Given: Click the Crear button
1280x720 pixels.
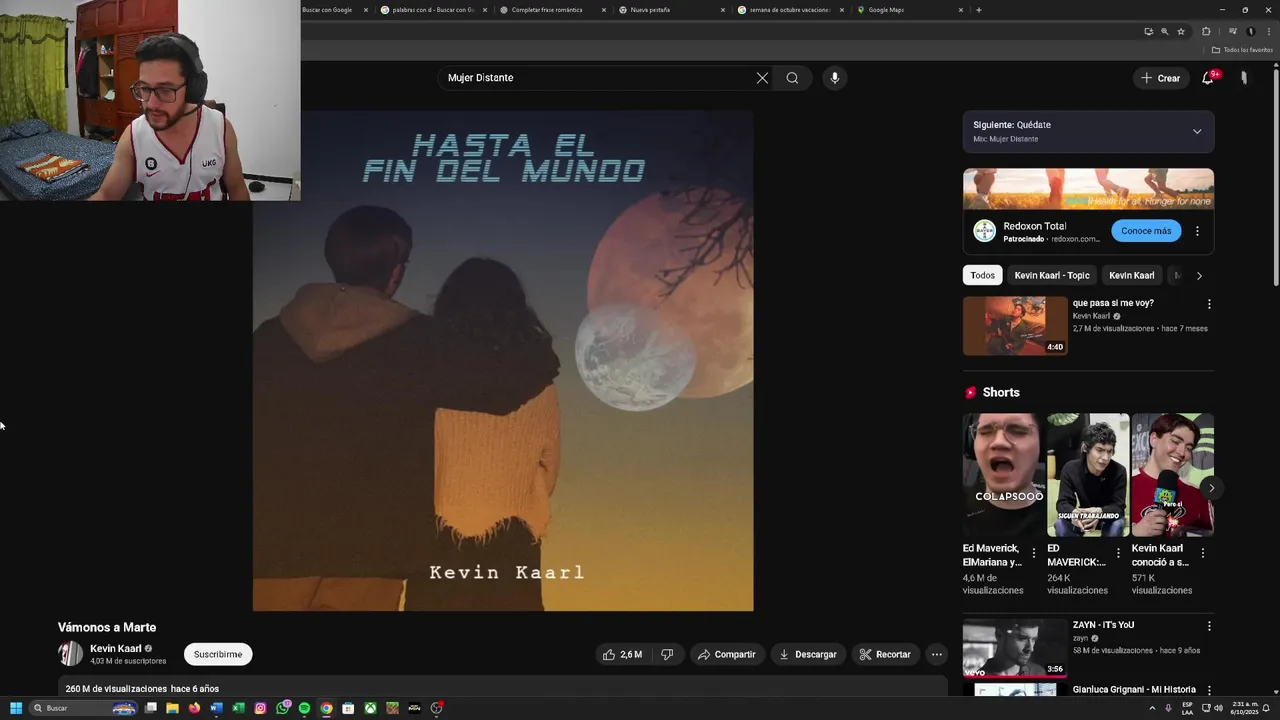Looking at the screenshot, I should (1161, 78).
